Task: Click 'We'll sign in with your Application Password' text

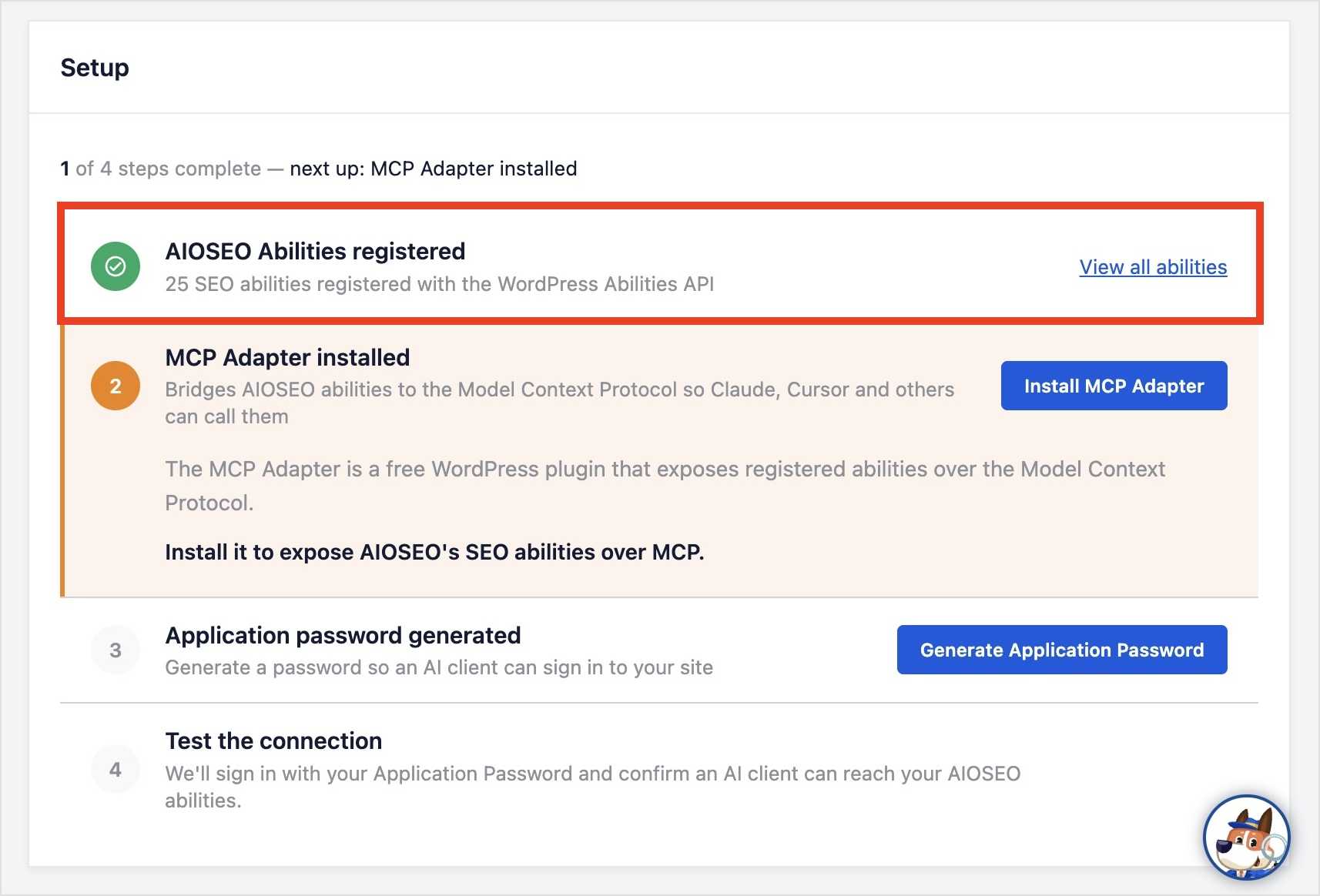Action: (592, 787)
